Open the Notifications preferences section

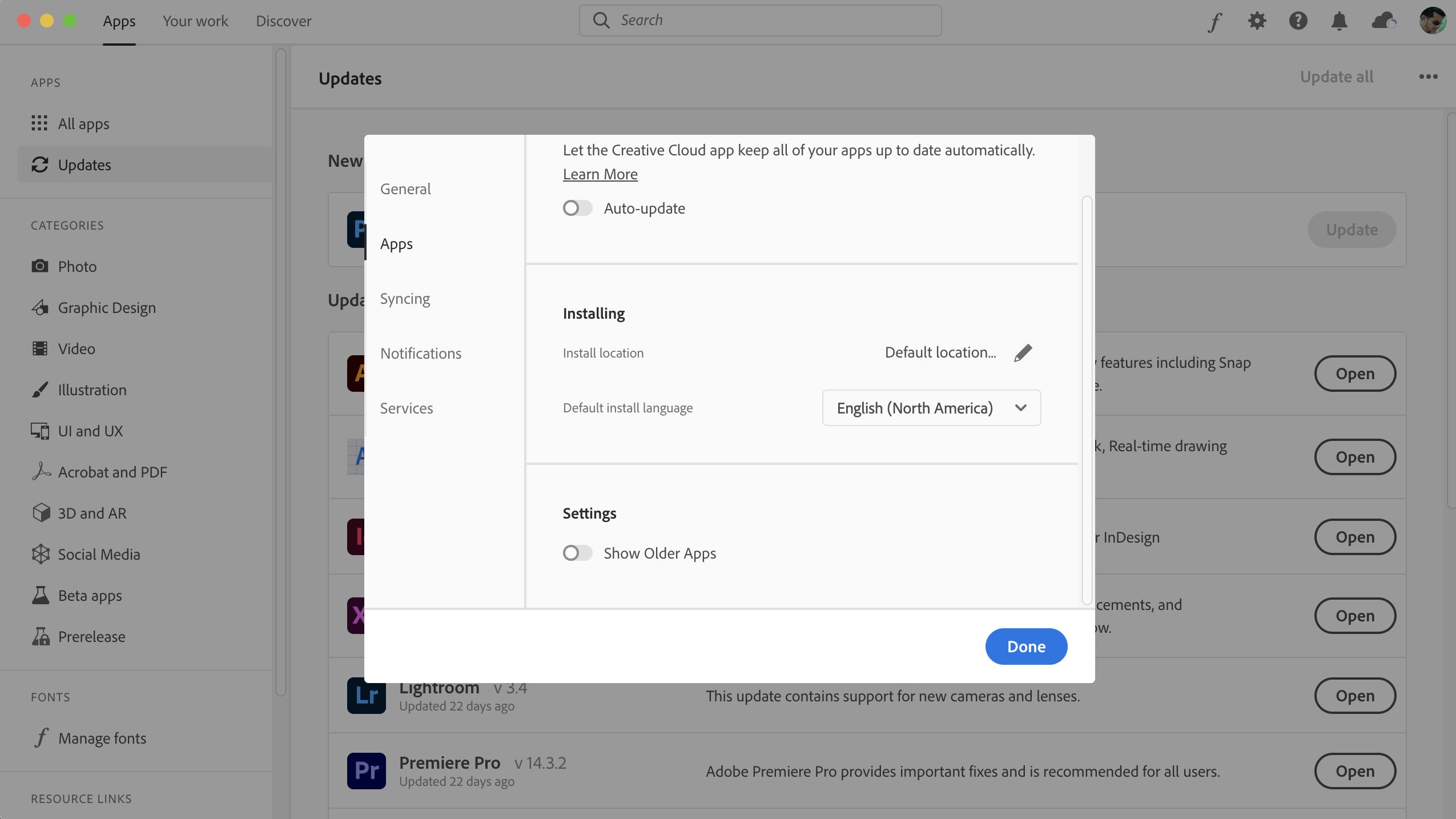[x=420, y=353]
